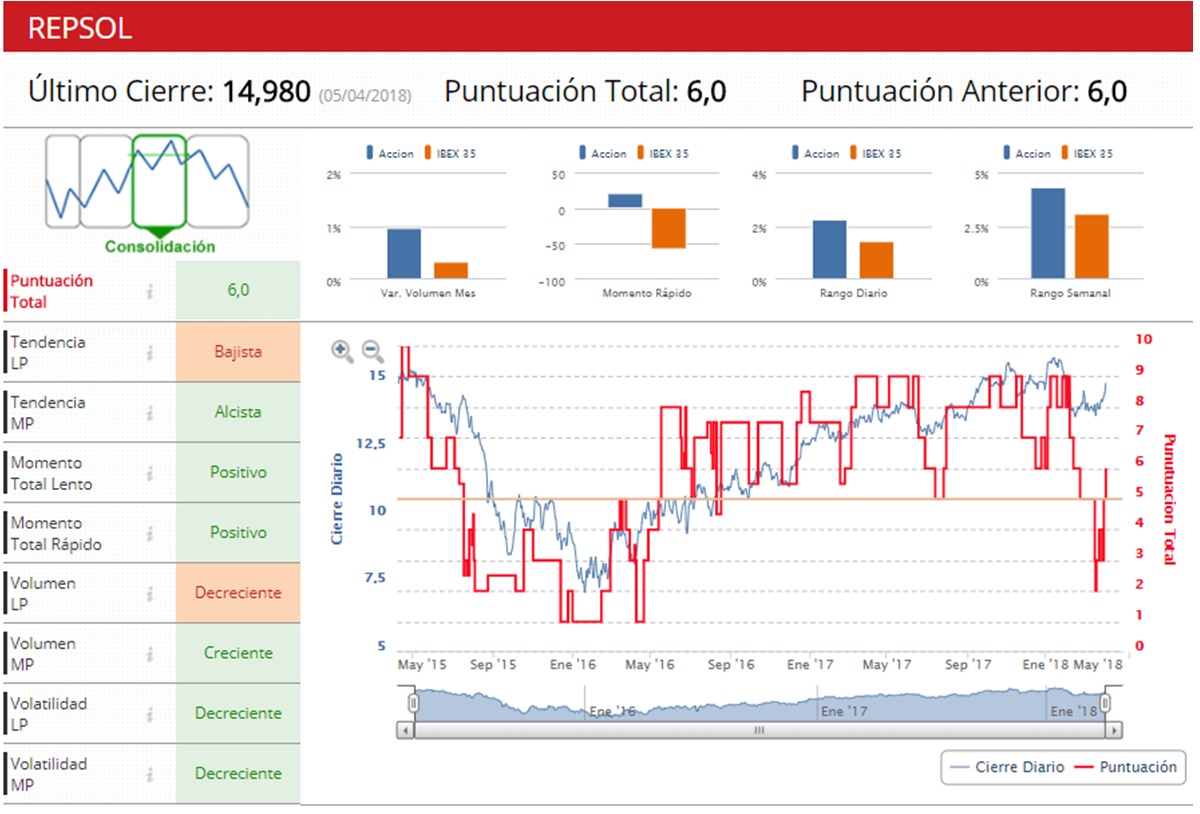Click the Ene '17 label on main x-axis
This screenshot has height=814, width=1200.
tap(810, 664)
